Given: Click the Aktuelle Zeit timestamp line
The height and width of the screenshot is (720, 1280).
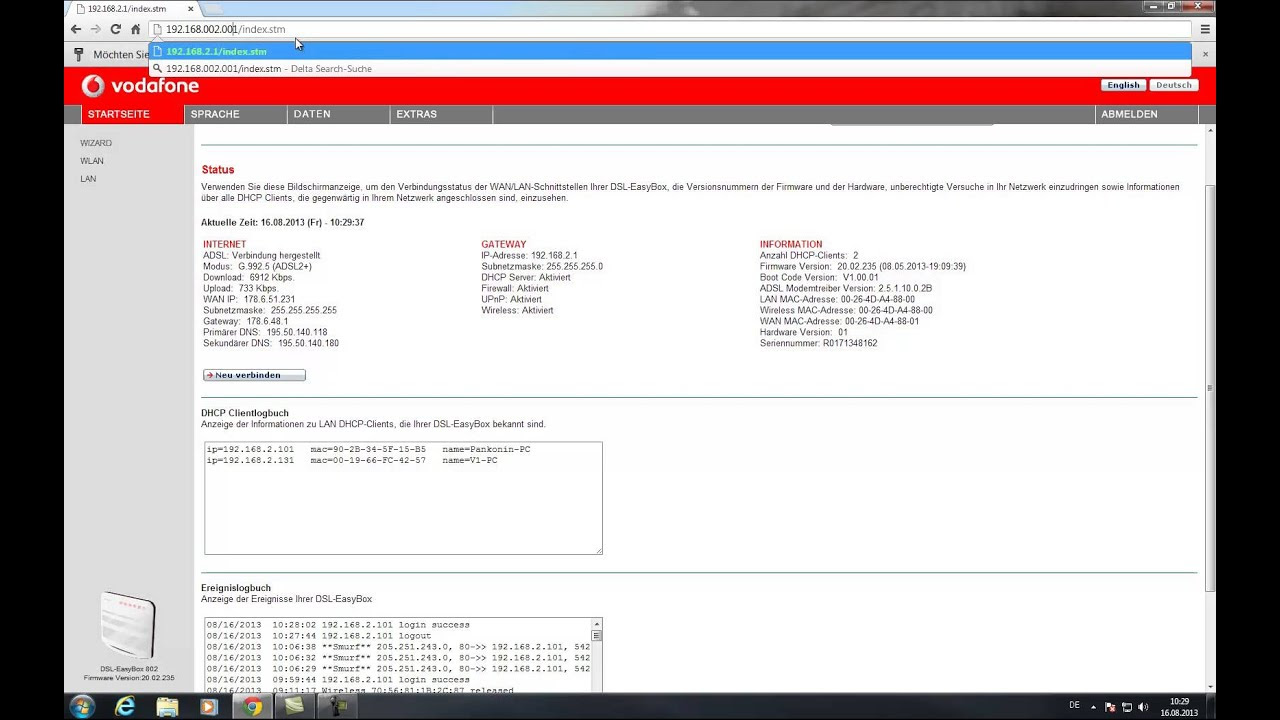Looking at the screenshot, I should coord(282,222).
